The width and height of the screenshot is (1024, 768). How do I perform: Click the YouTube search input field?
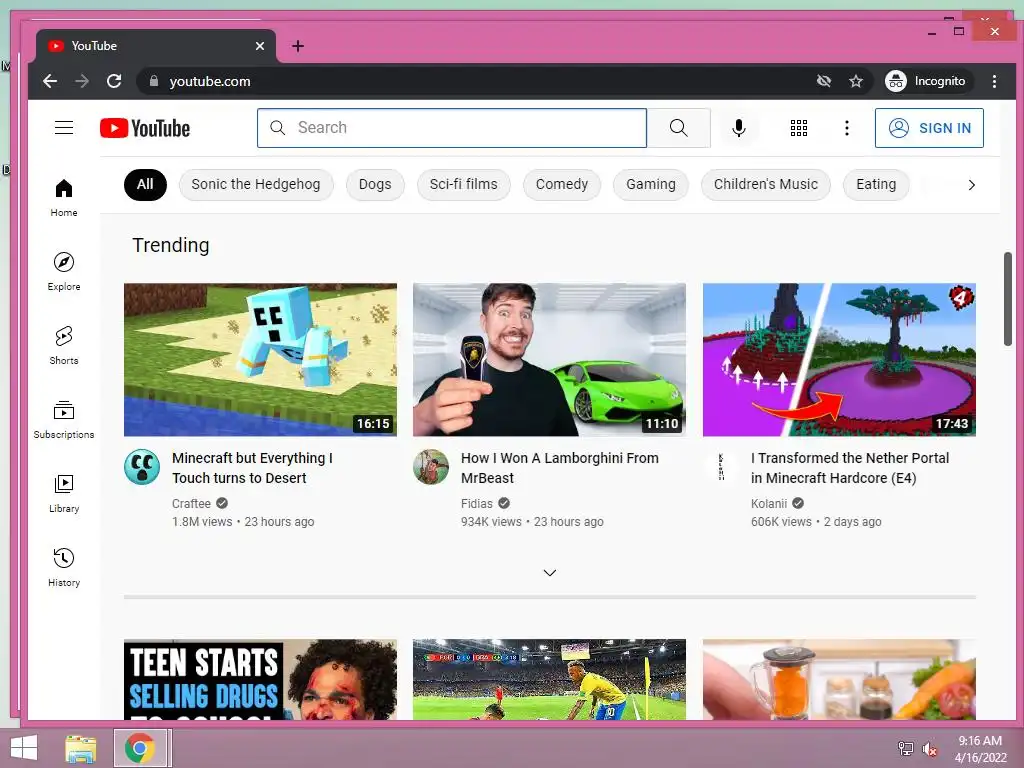tap(452, 128)
